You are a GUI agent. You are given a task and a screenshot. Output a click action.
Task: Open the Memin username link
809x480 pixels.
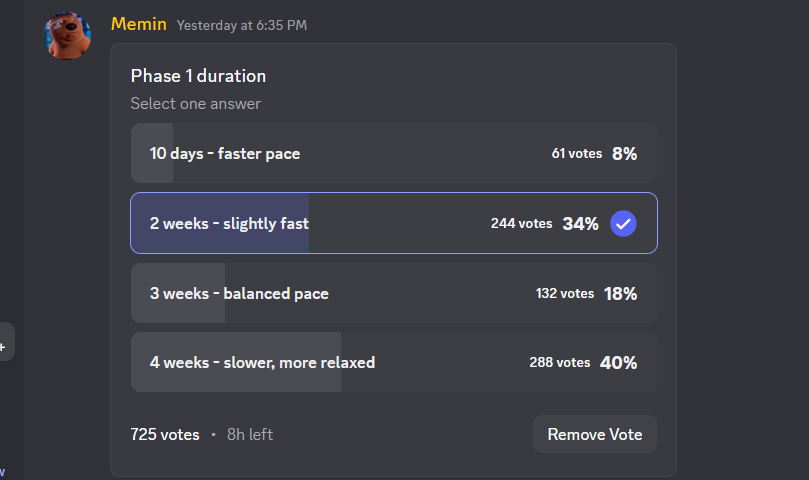click(x=139, y=24)
